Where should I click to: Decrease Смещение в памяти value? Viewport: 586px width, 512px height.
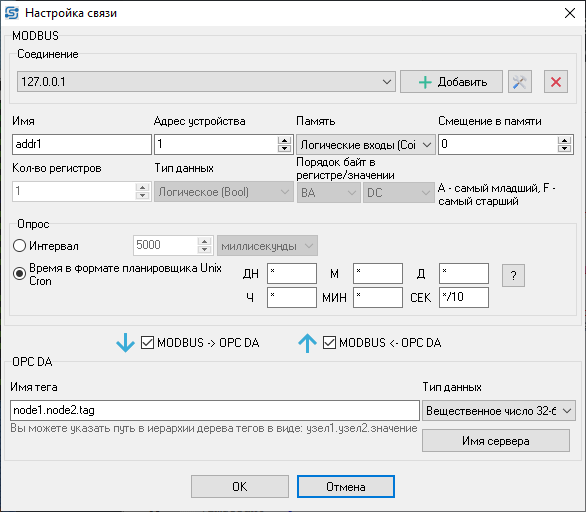click(x=564, y=148)
